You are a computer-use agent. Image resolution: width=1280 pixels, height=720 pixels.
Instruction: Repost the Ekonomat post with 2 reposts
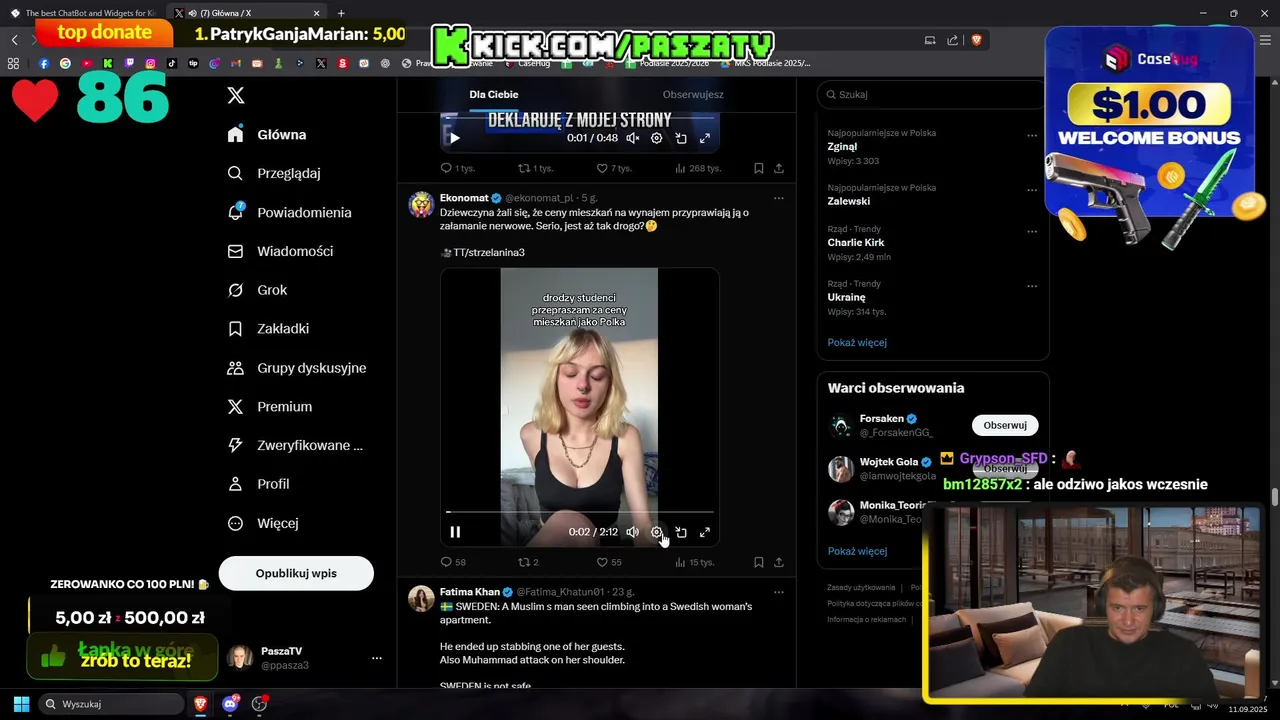click(x=528, y=562)
